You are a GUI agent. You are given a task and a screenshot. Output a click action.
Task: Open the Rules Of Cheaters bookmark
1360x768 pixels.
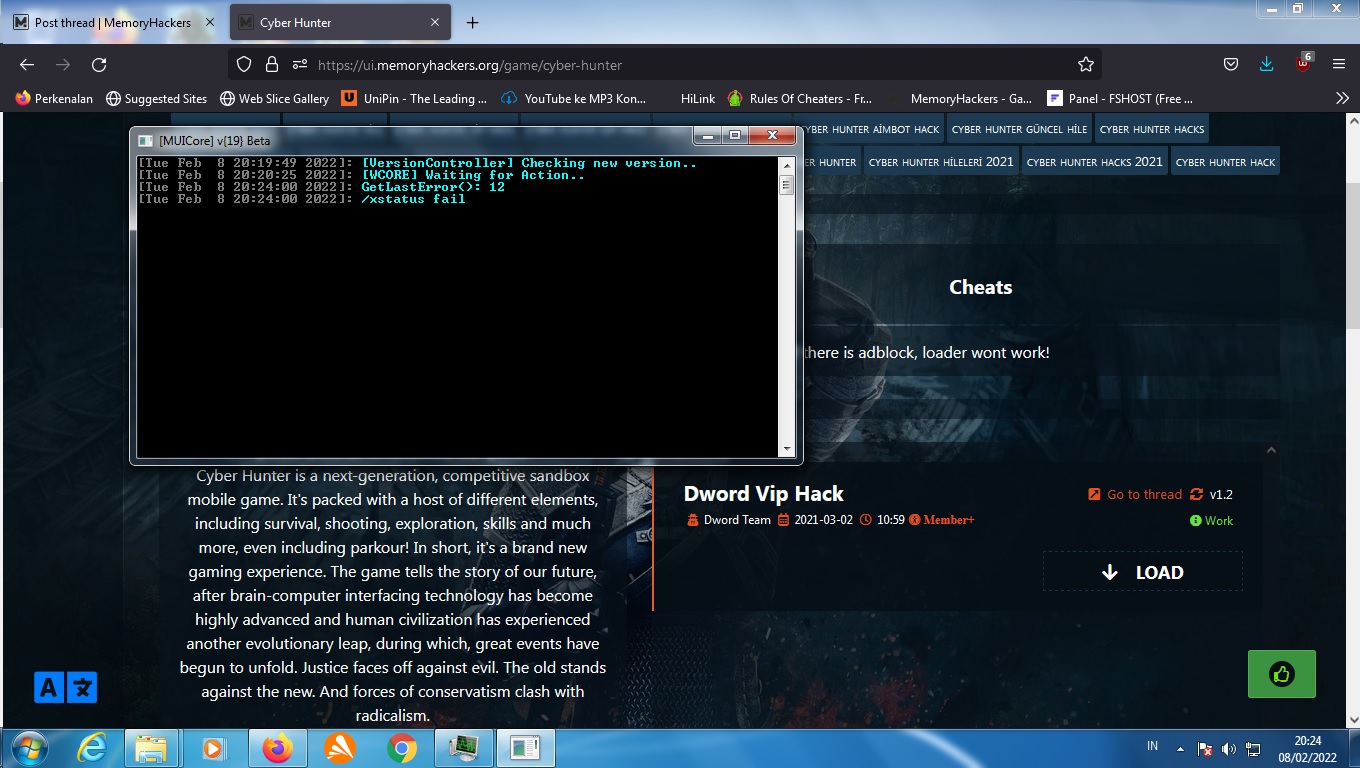point(800,98)
